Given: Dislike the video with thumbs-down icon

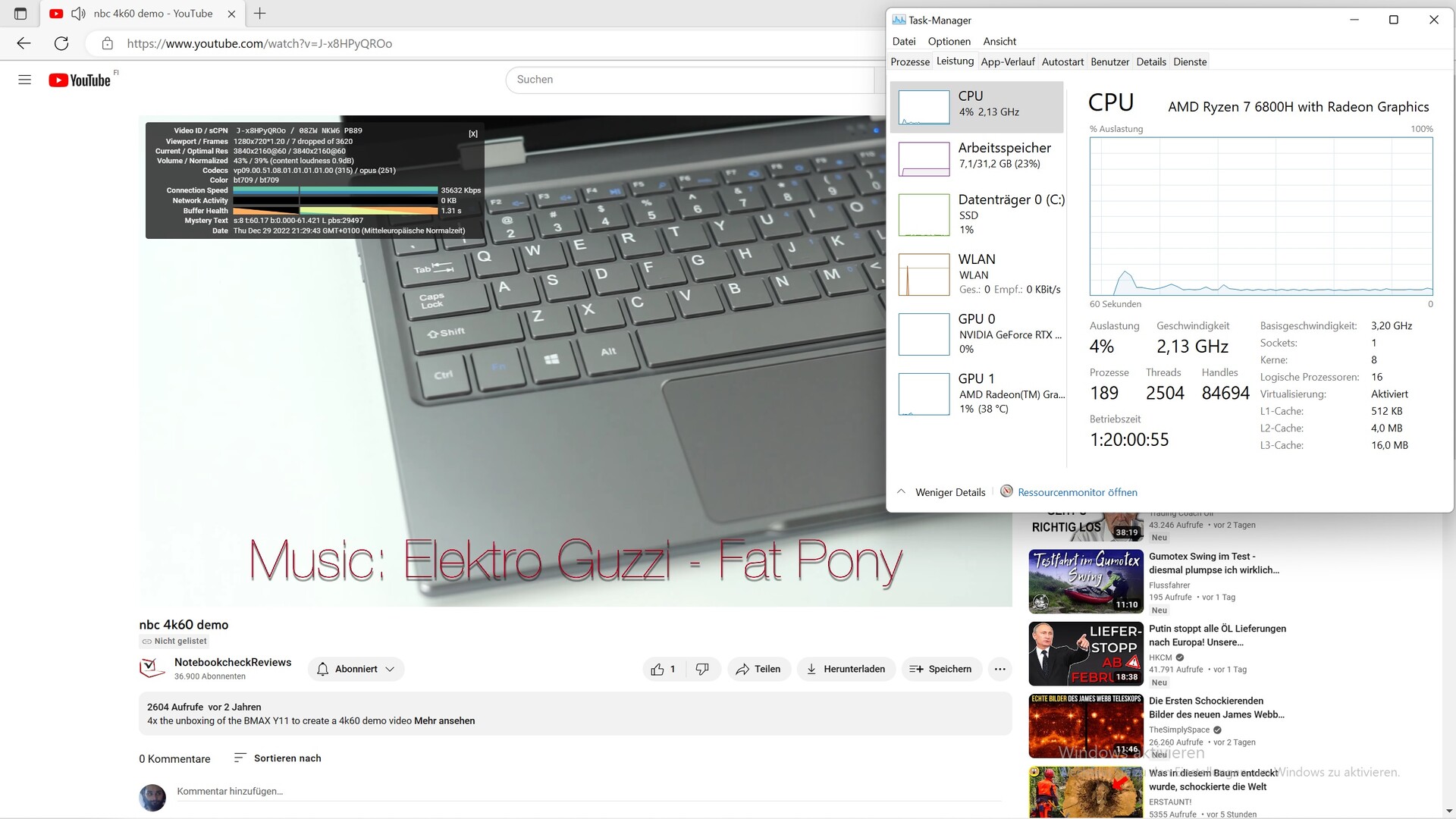Looking at the screenshot, I should [702, 669].
